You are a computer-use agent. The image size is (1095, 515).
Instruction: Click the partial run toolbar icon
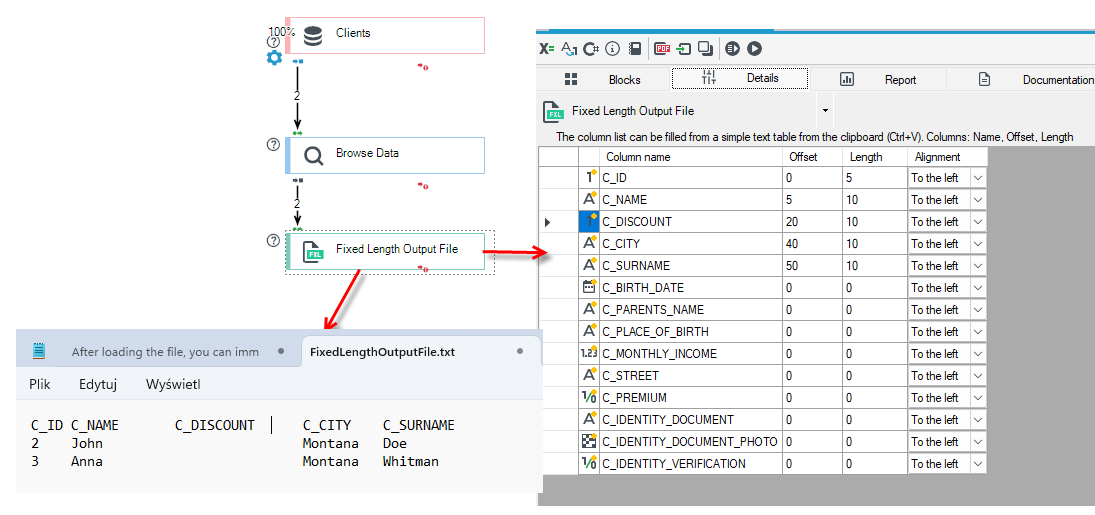pyautogui.click(x=732, y=48)
